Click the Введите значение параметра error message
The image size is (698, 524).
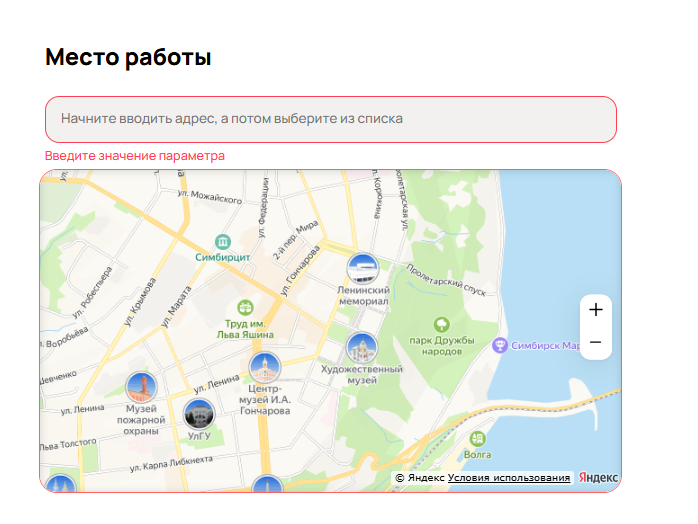tap(135, 156)
